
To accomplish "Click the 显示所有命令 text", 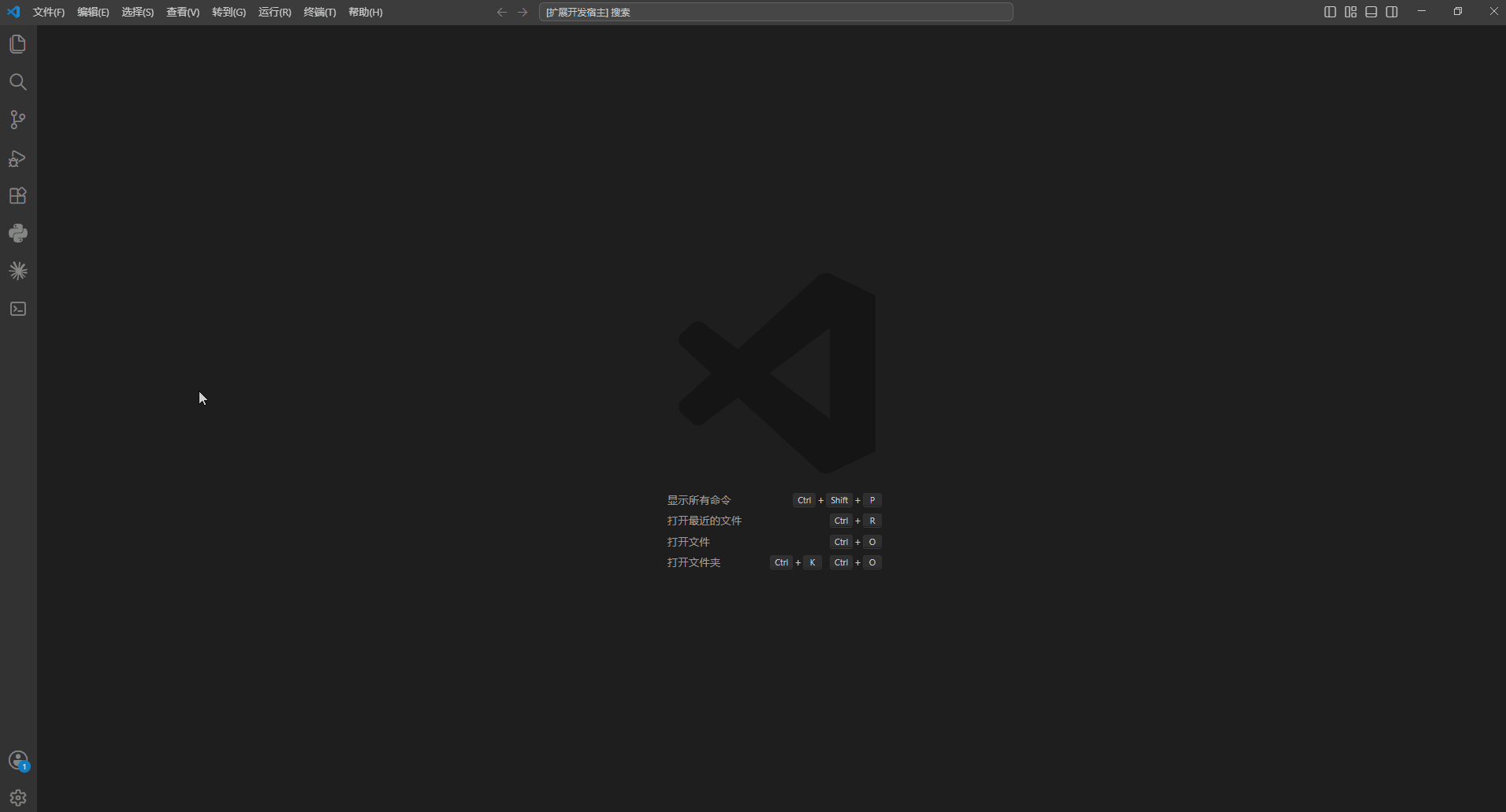I will [699, 500].
